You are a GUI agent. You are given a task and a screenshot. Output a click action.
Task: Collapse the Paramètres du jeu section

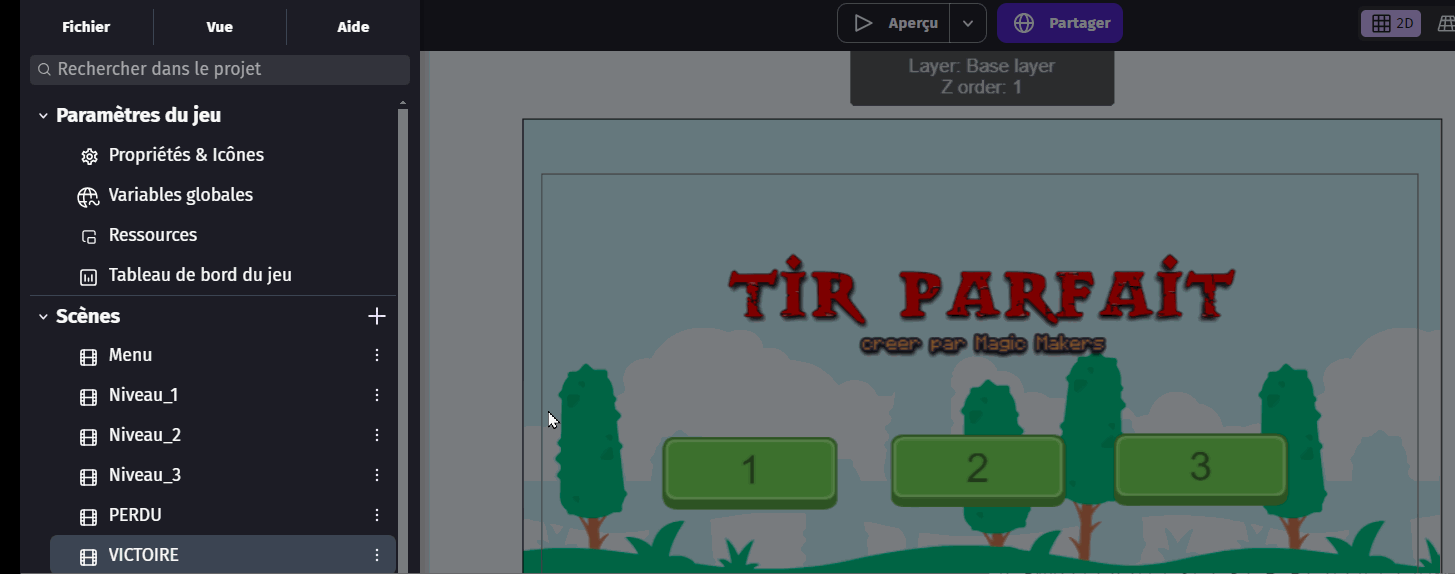(x=43, y=116)
